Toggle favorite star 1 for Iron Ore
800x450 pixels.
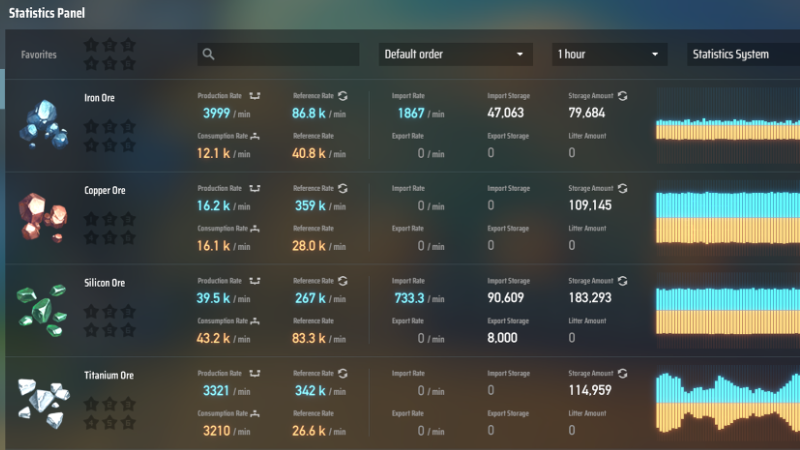pyautogui.click(x=91, y=127)
